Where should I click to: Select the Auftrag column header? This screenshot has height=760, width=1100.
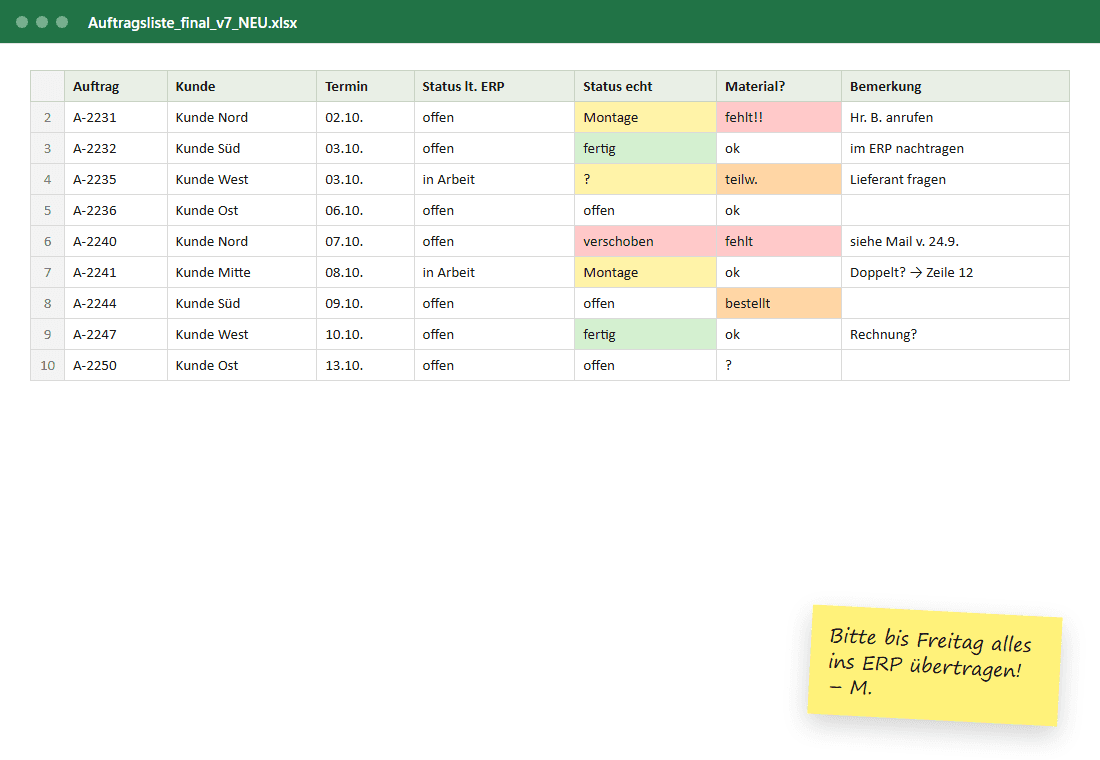116,86
